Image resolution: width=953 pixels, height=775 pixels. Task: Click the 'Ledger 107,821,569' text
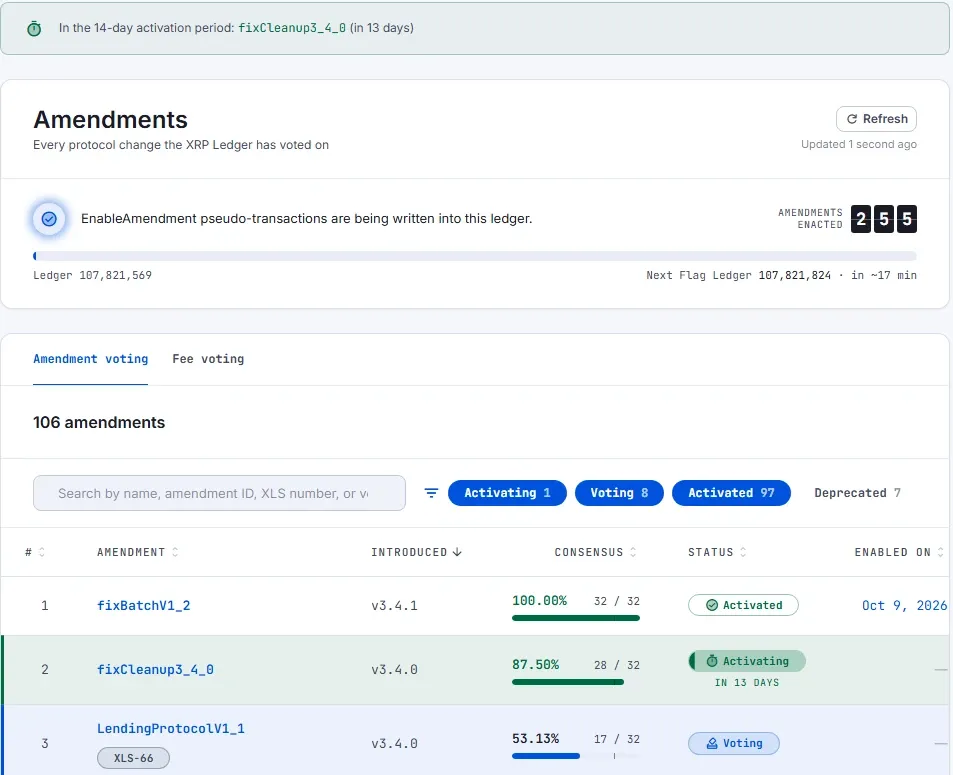tap(92, 275)
